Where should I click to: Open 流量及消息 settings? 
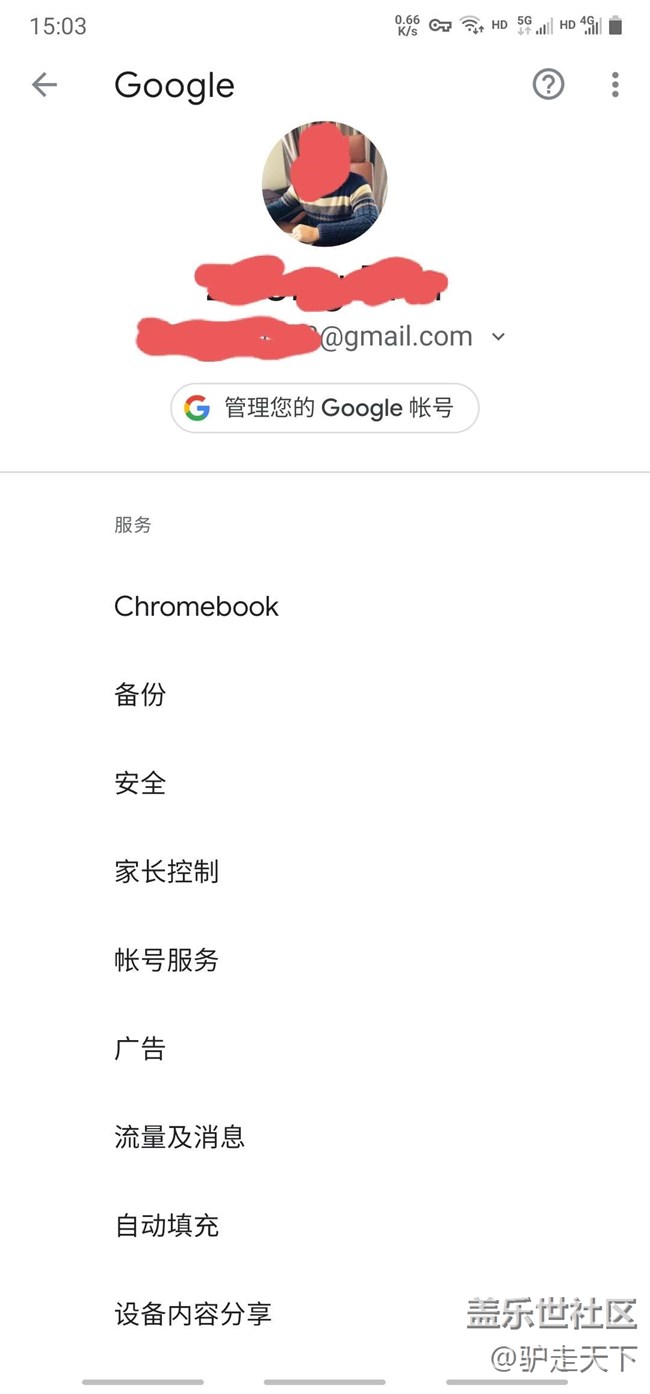click(x=179, y=1137)
